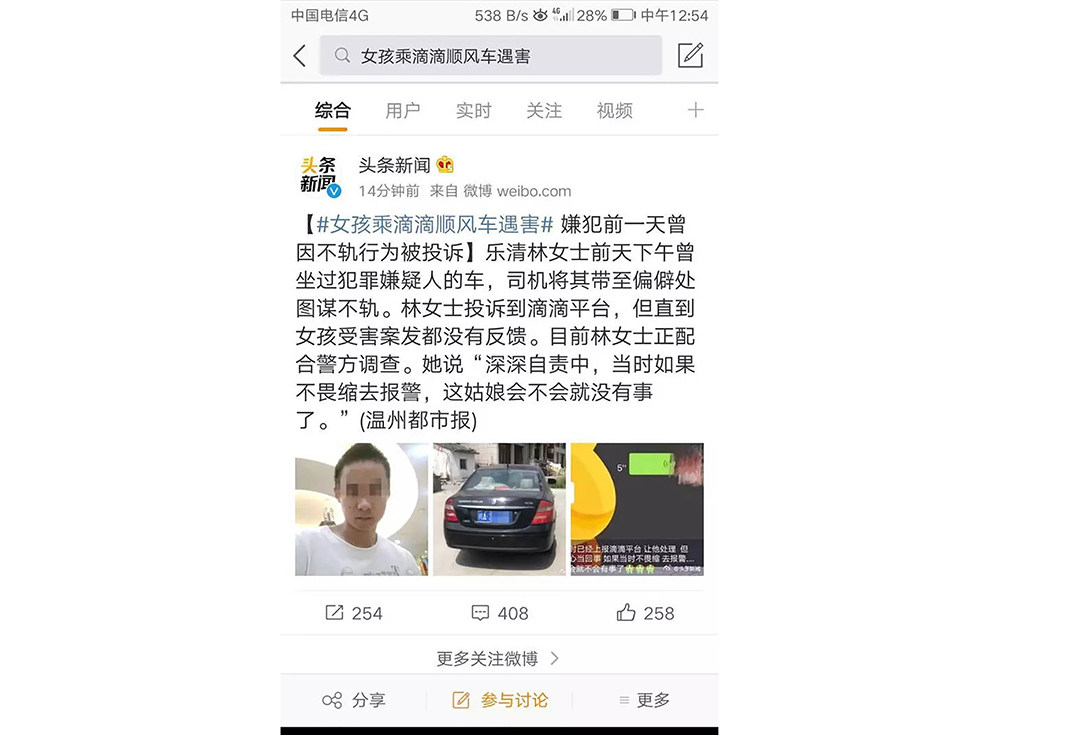Viewport: 1080px width, 735px height.
Task: Click the search magnifier icon
Action: pyautogui.click(x=342, y=55)
